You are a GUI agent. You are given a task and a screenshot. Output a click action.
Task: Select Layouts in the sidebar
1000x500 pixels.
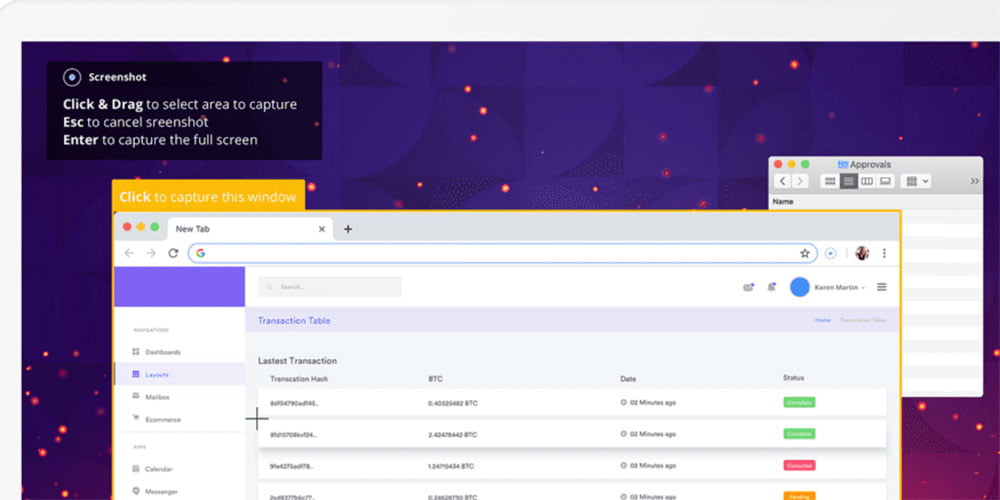pyautogui.click(x=157, y=374)
